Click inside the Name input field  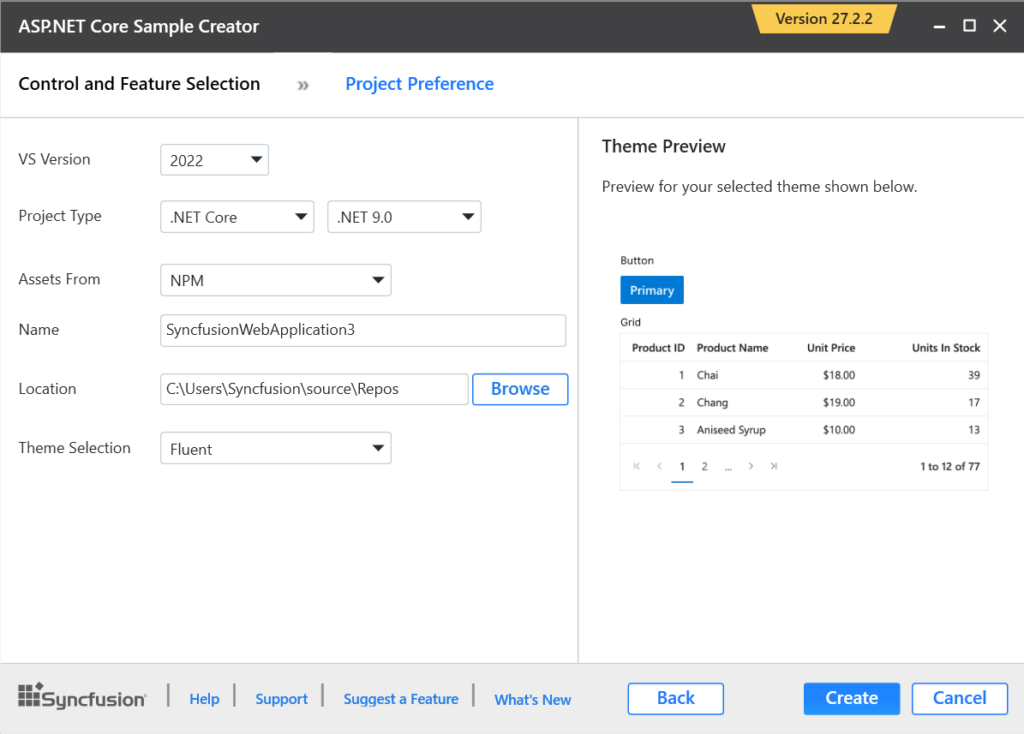[x=363, y=330]
